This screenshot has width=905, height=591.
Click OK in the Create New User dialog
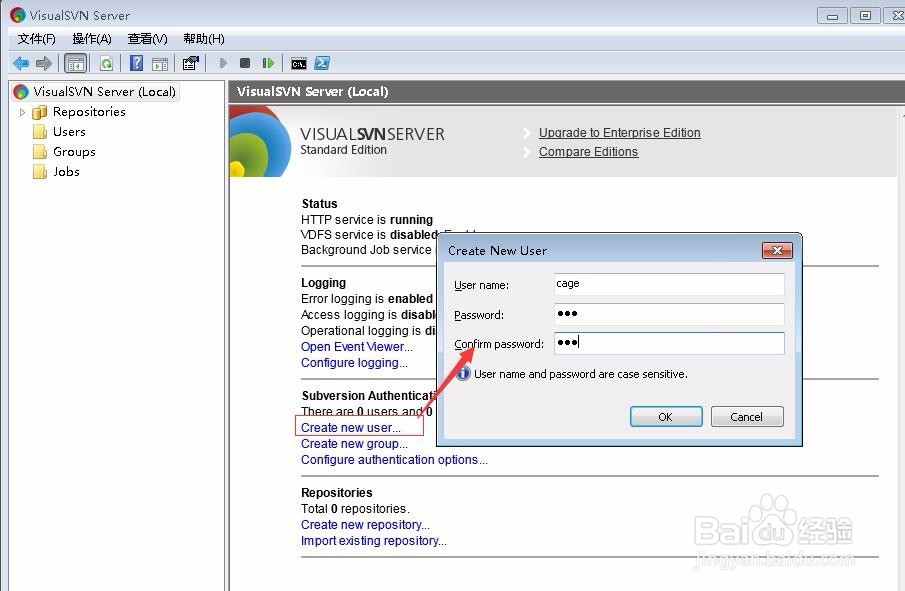[x=665, y=416]
